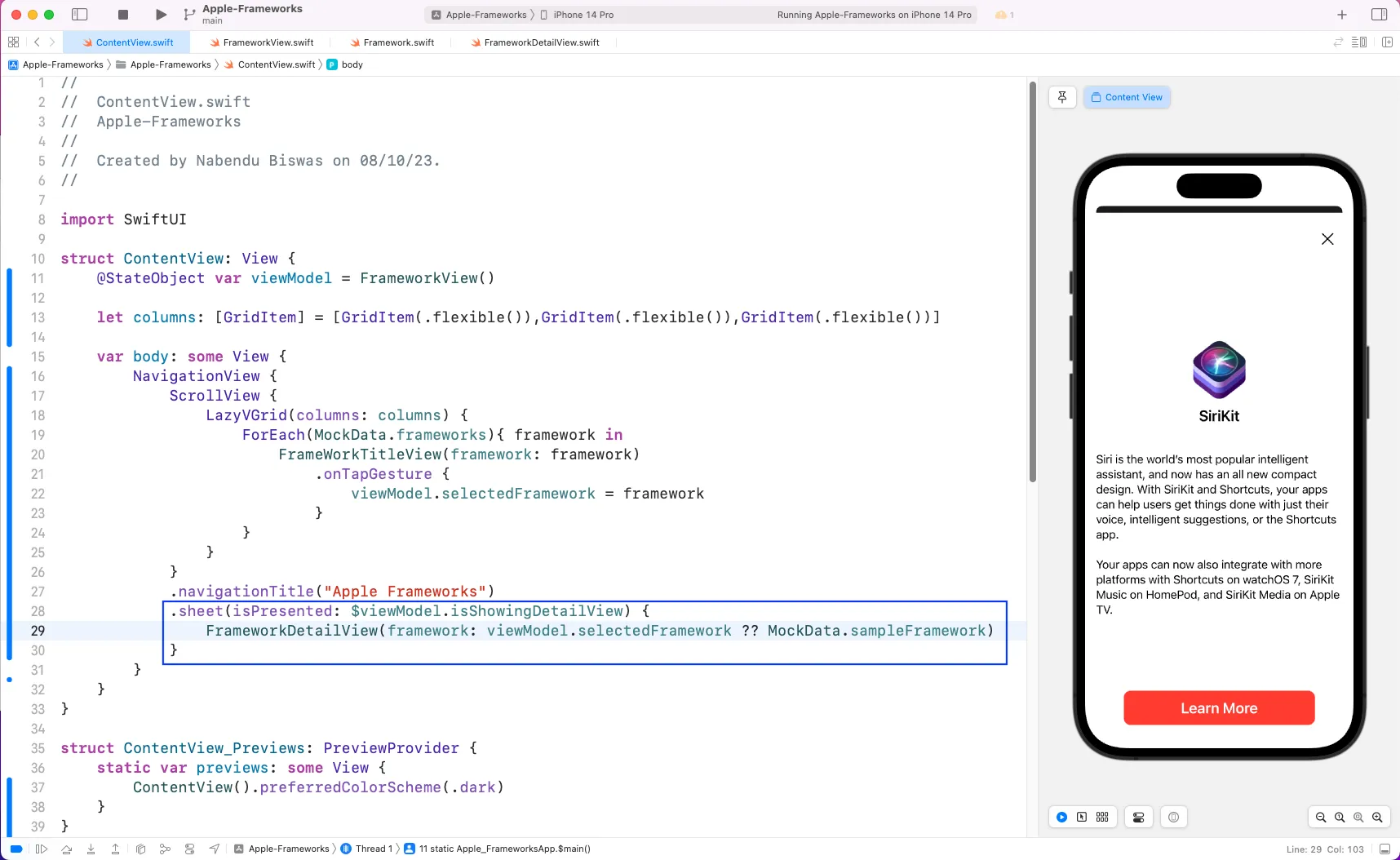Click the Run play button in toolbar

pyautogui.click(x=161, y=15)
